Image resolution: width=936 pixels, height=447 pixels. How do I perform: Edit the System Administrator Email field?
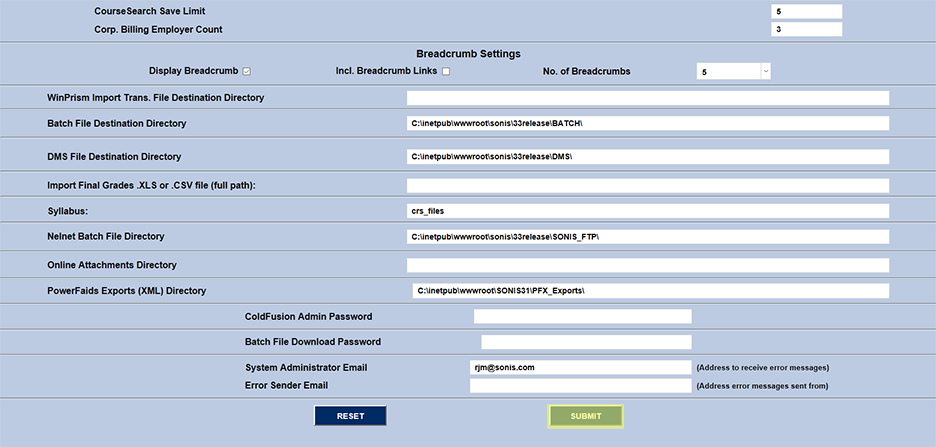[x=580, y=367]
